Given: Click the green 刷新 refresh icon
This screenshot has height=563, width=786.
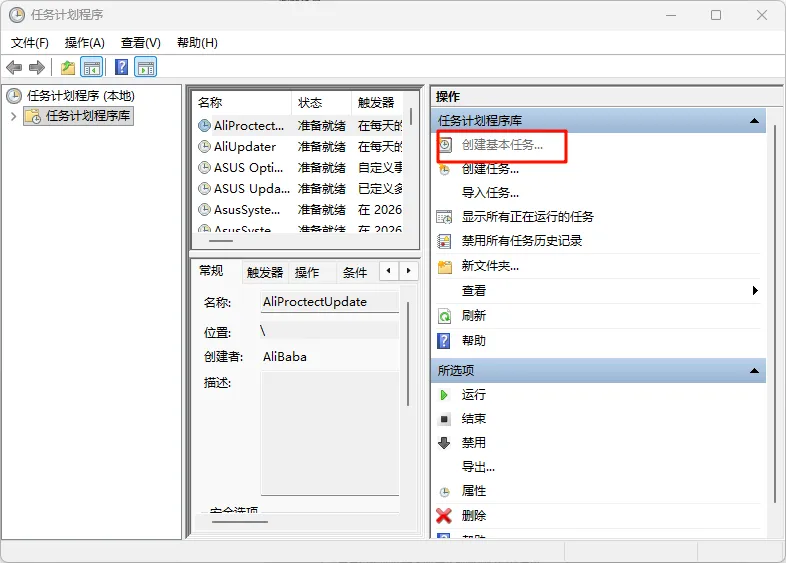Looking at the screenshot, I should click(444, 316).
